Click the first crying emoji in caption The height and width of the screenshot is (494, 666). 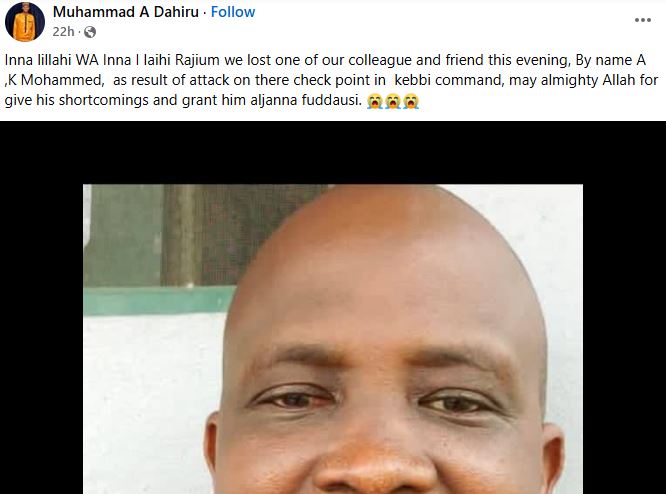[x=375, y=101]
